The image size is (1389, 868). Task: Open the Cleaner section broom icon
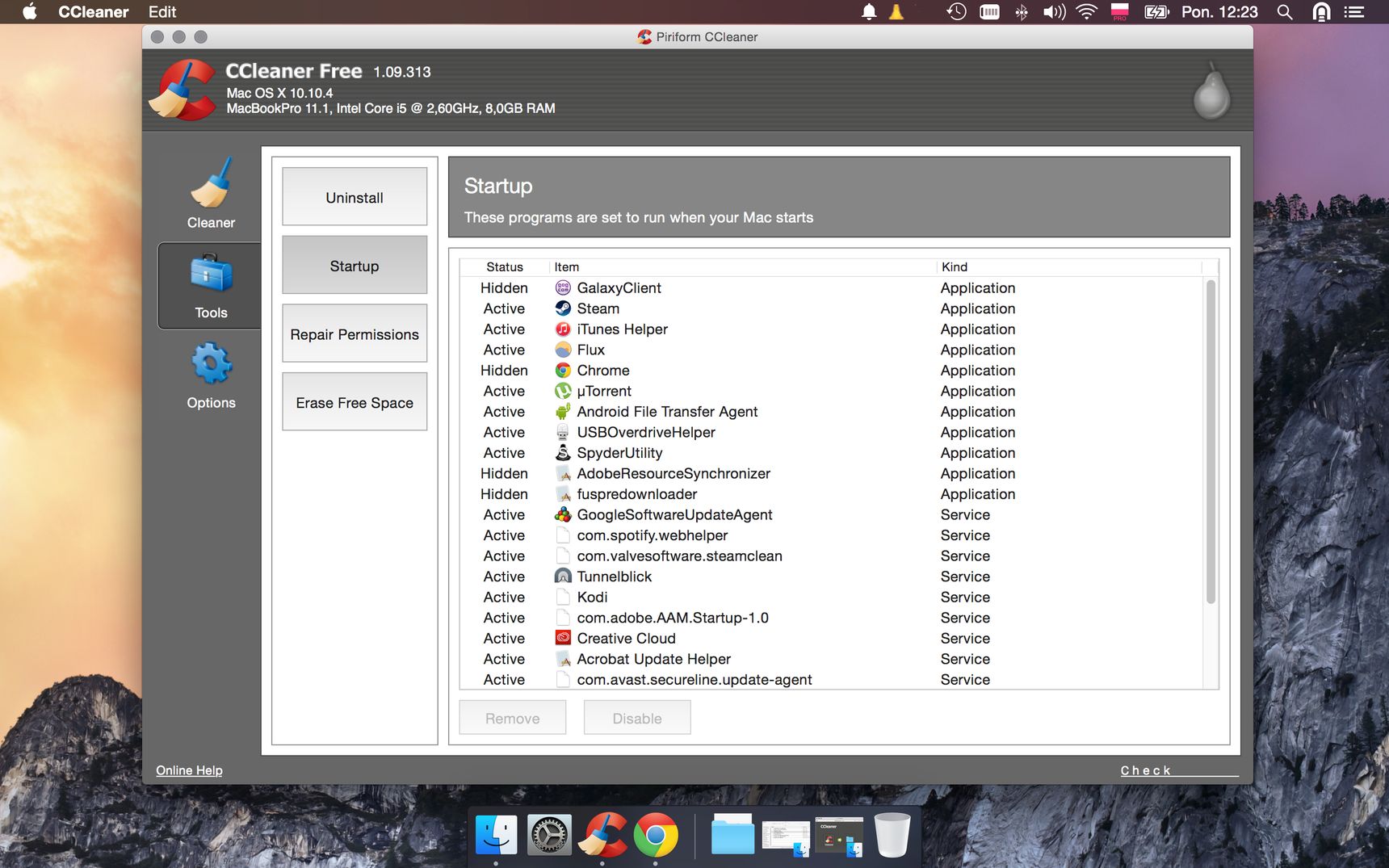point(211,183)
